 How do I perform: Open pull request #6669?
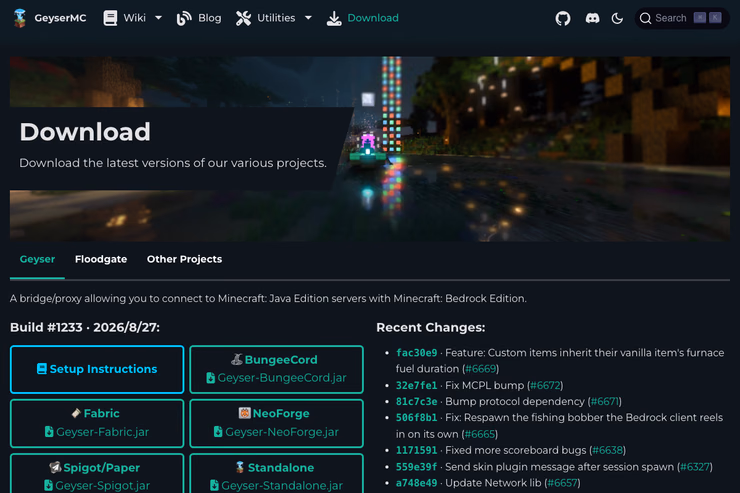point(480,369)
